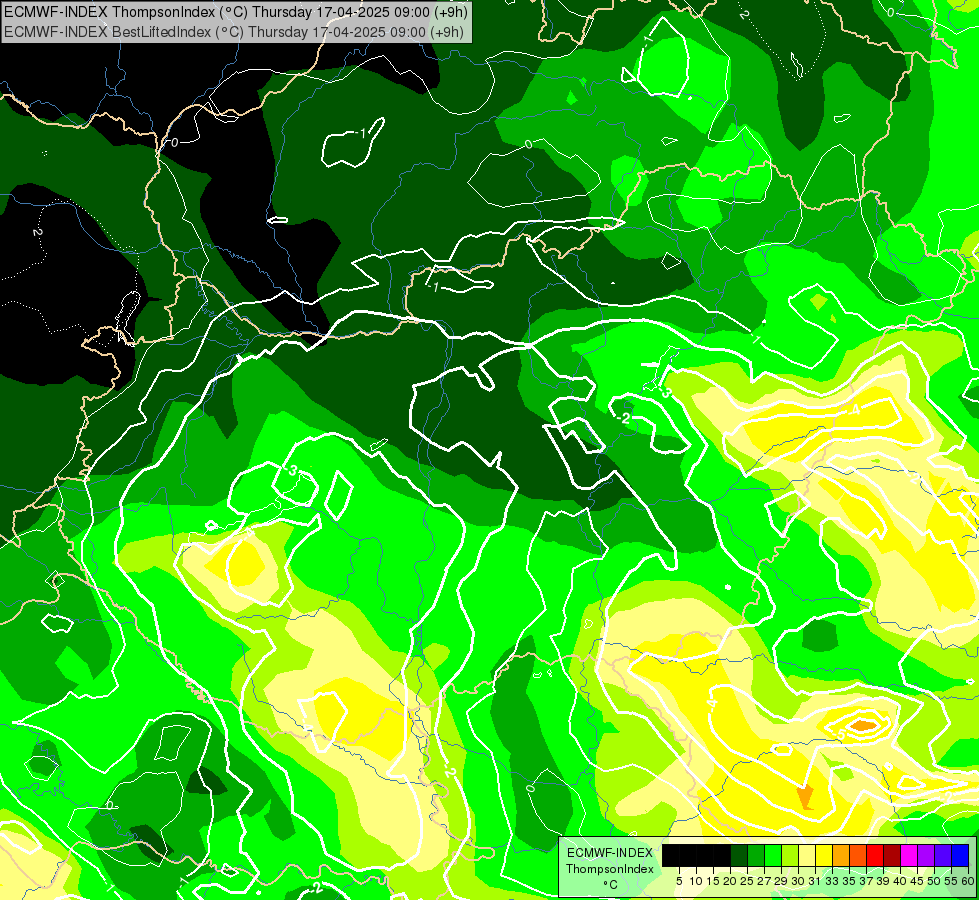Click the pale yellow 30–31 legend swatch
This screenshot has width=979, height=900.
tap(807, 855)
